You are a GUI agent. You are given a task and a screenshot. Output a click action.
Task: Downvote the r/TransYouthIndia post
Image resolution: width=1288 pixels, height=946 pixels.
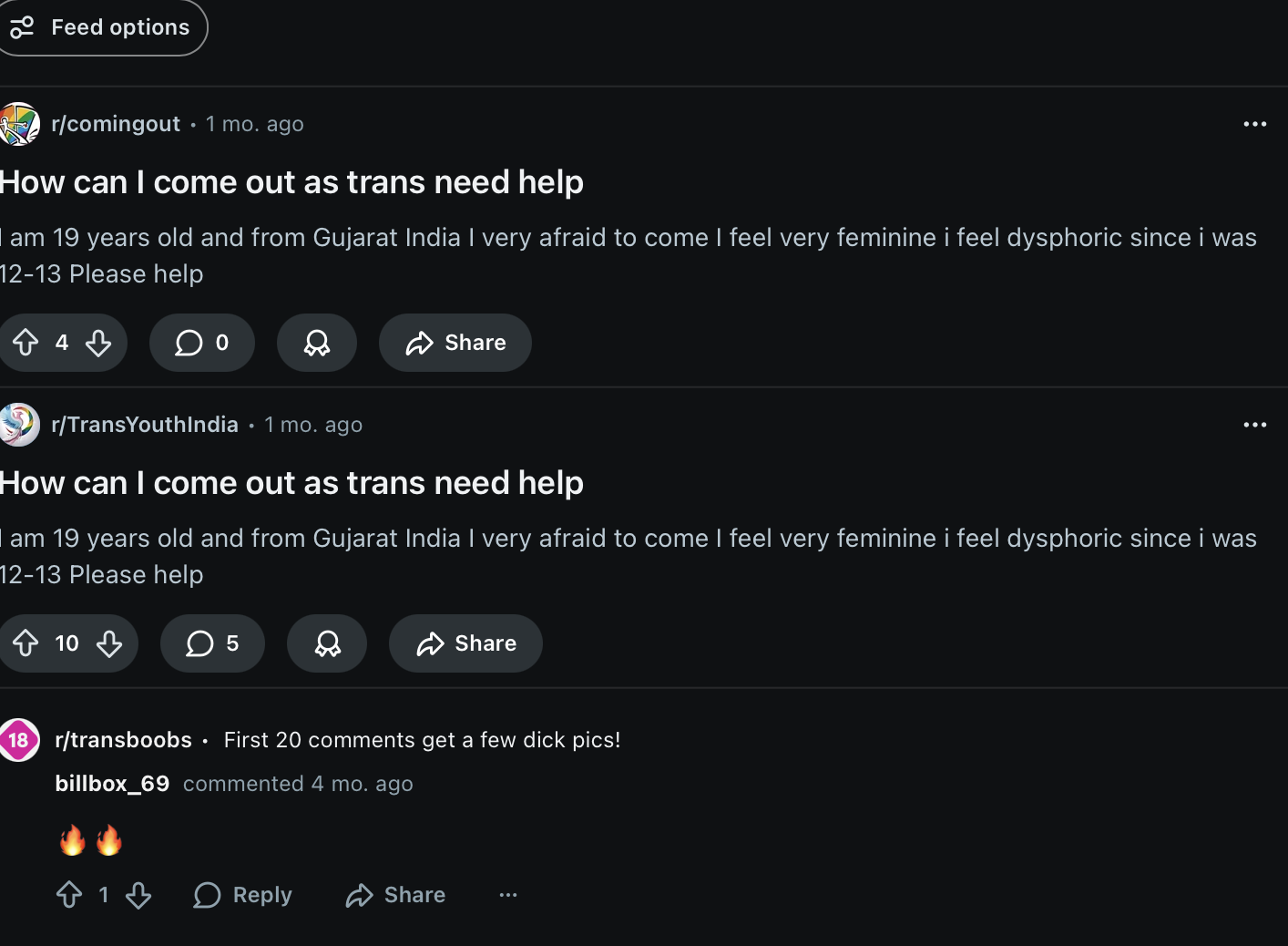109,643
